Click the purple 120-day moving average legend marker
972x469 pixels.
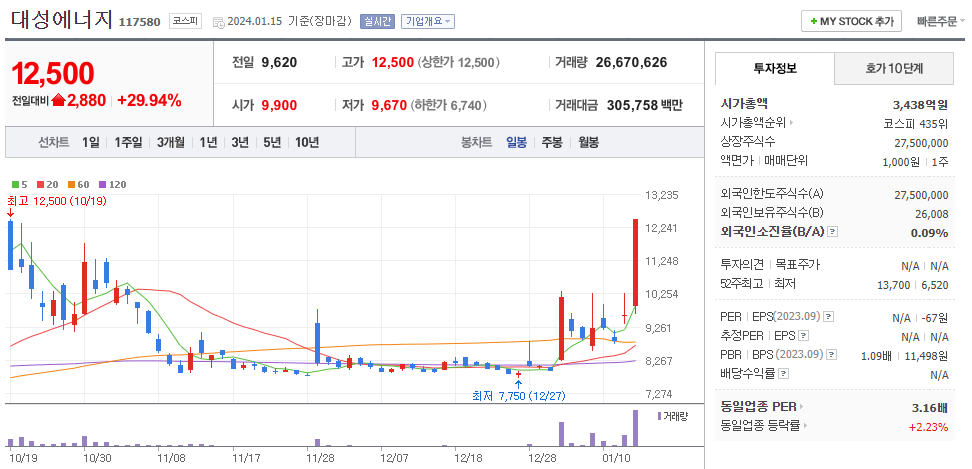click(x=103, y=185)
